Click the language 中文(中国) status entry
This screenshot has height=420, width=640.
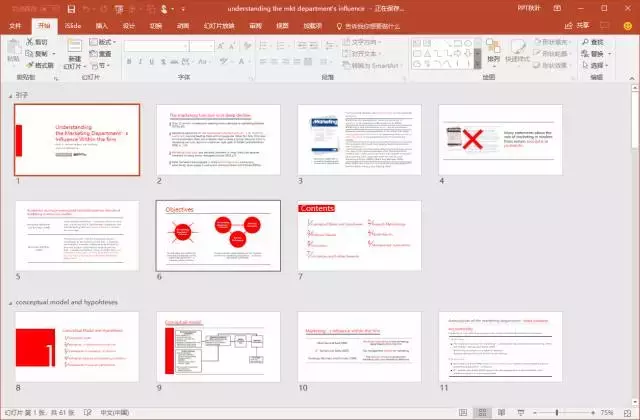[x=115, y=412]
